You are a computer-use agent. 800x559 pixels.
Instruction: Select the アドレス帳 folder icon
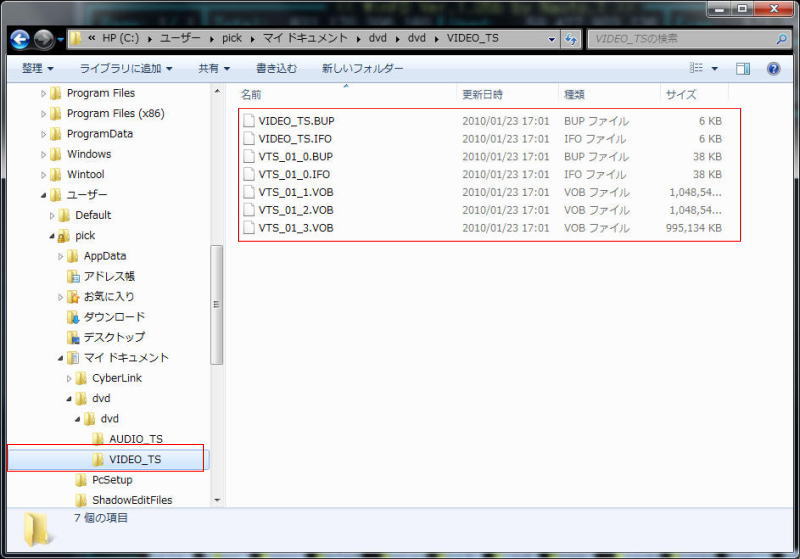73,276
